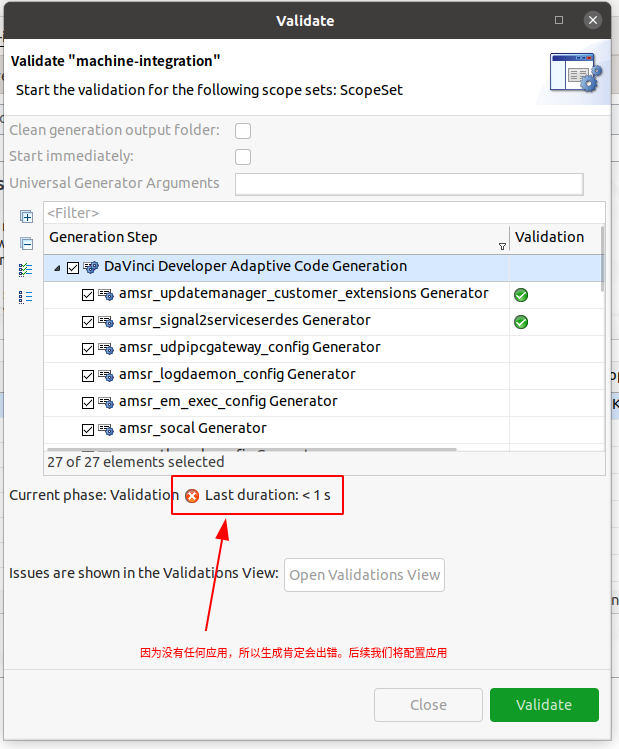
Task: Collapse DaVinci Developer Adaptive Code Generation node
Action: coord(57,268)
